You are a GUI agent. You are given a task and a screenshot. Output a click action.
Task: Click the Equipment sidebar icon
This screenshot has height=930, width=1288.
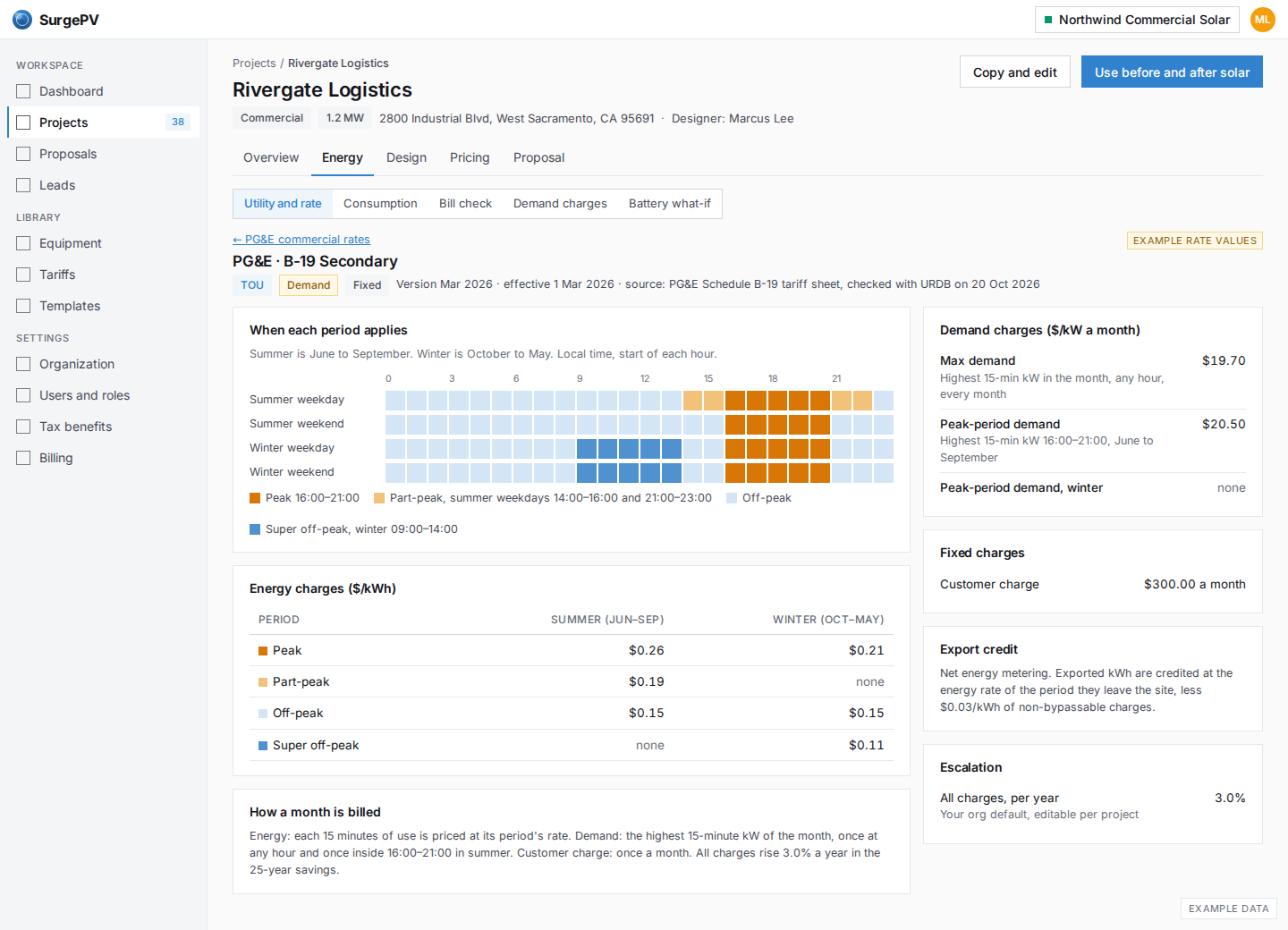click(23, 243)
